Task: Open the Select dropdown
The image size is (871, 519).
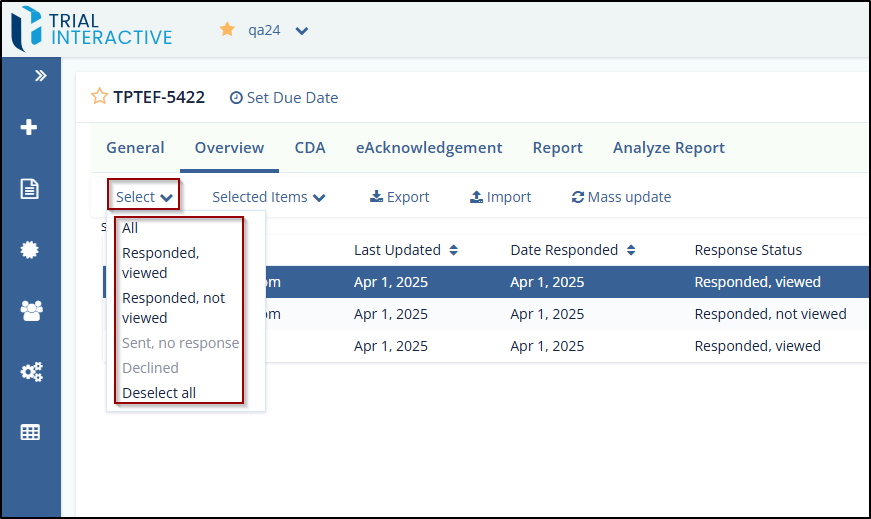Action: coord(145,197)
